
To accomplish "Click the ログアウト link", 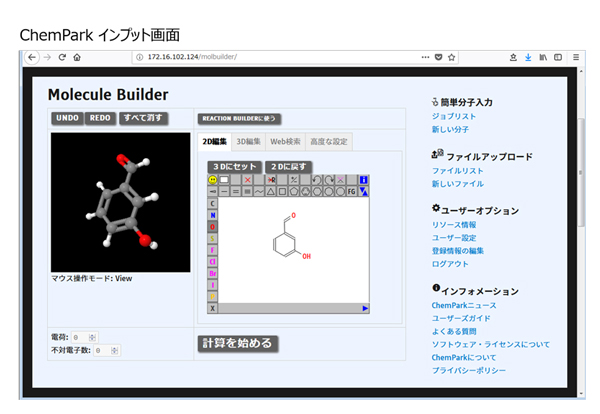I will pos(450,264).
